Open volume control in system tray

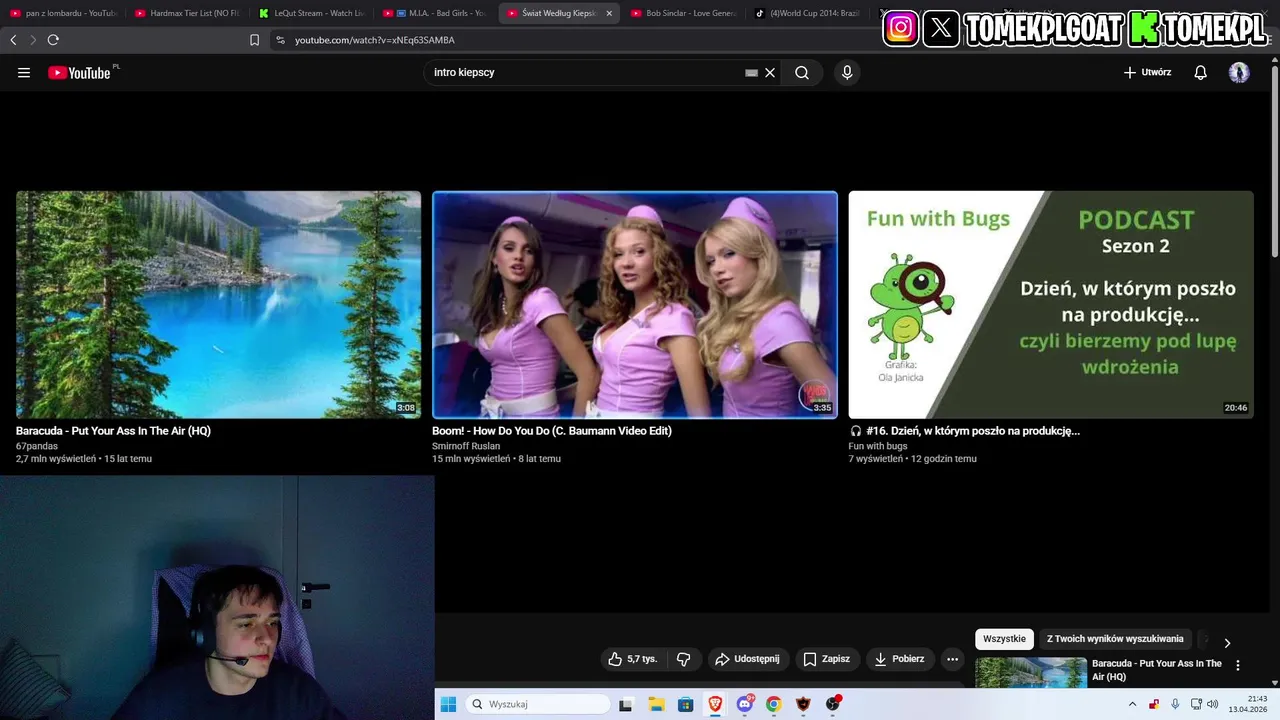click(1213, 704)
